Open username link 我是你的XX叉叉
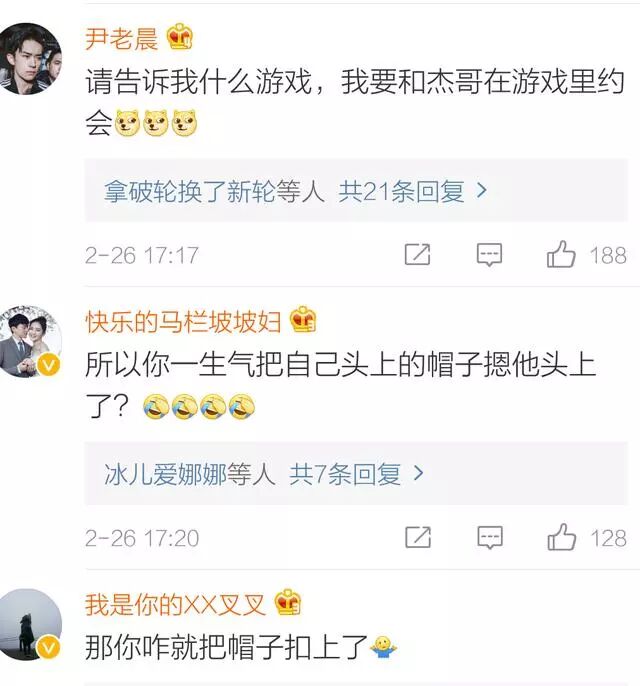Viewport: 640px width, 686px height. pyautogui.click(x=175, y=605)
